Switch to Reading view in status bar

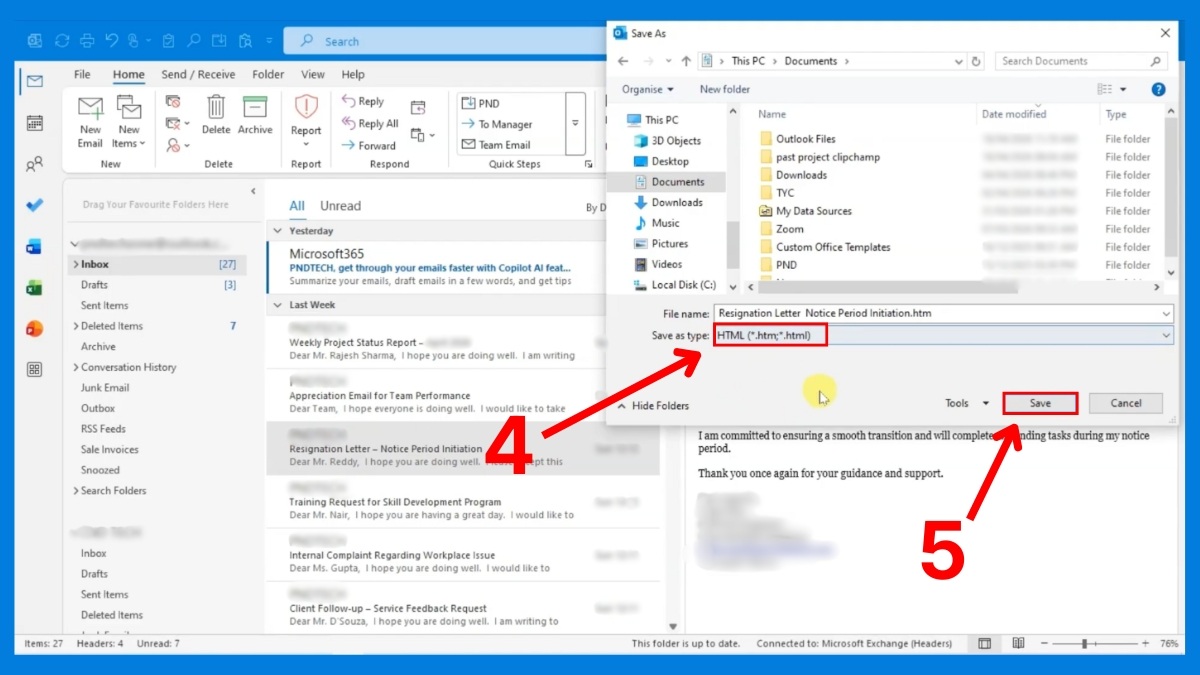point(1018,643)
